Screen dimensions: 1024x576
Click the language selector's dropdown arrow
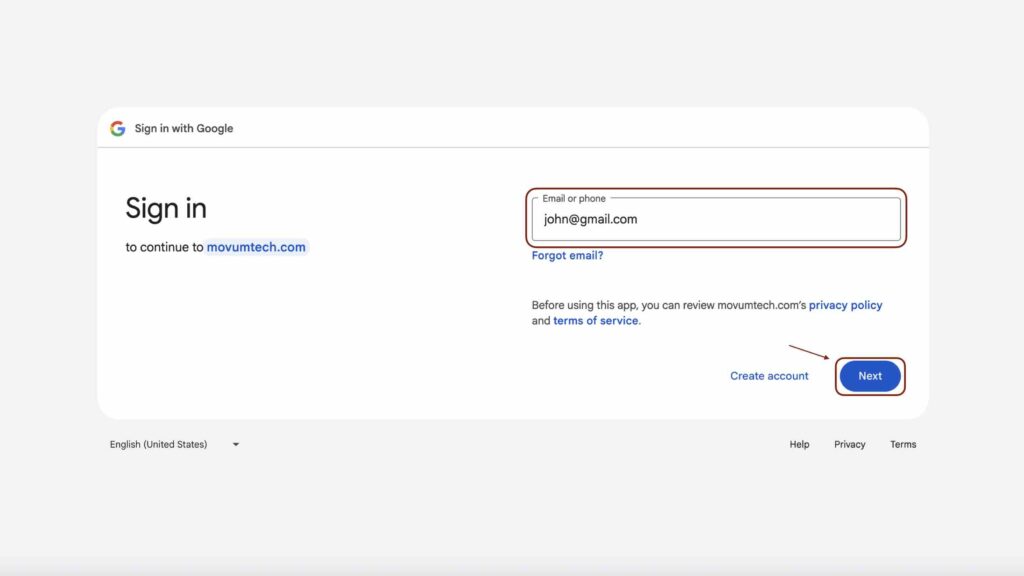236,444
